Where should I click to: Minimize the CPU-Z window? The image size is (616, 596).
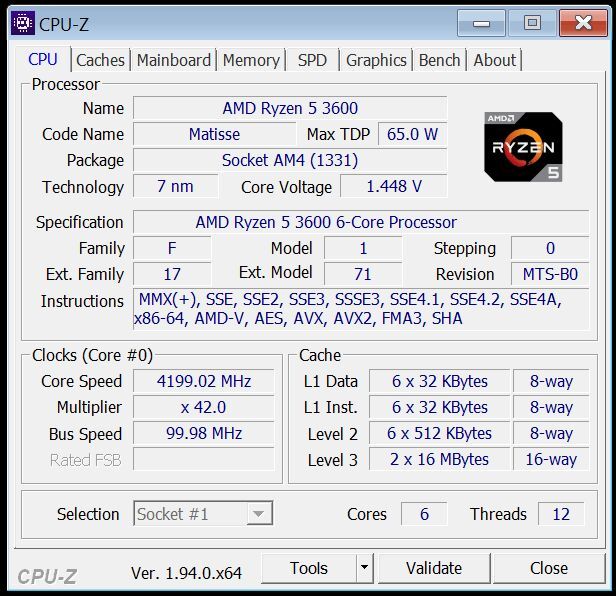click(x=481, y=24)
